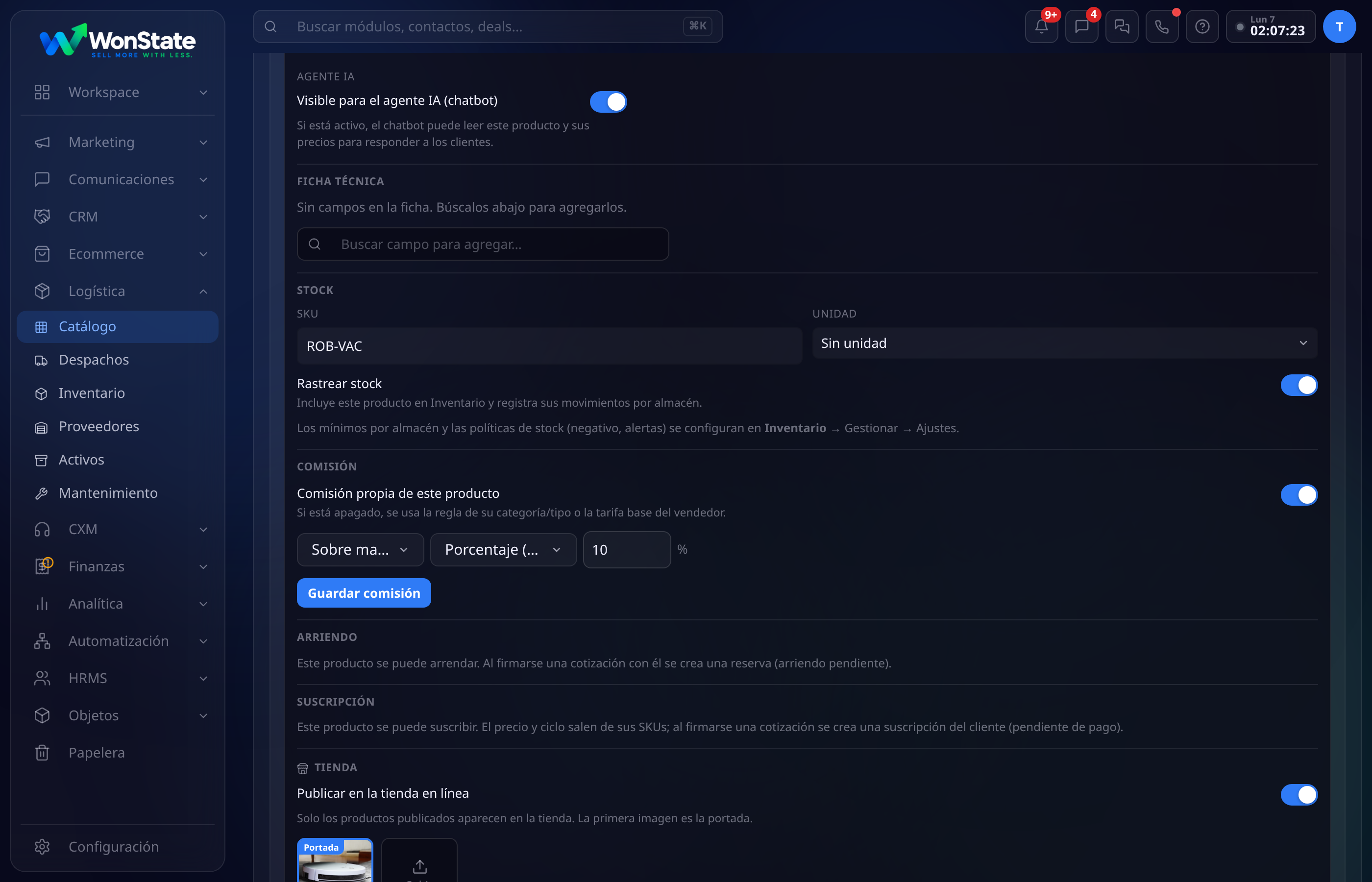The height and width of the screenshot is (882, 1372).
Task: Toggle Publicar en la tienda en línea switch
Action: coord(1298,795)
